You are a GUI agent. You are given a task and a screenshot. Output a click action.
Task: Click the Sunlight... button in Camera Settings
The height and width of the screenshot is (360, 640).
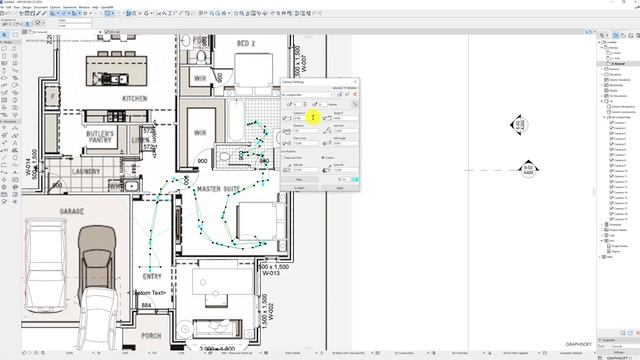[x=300, y=188]
